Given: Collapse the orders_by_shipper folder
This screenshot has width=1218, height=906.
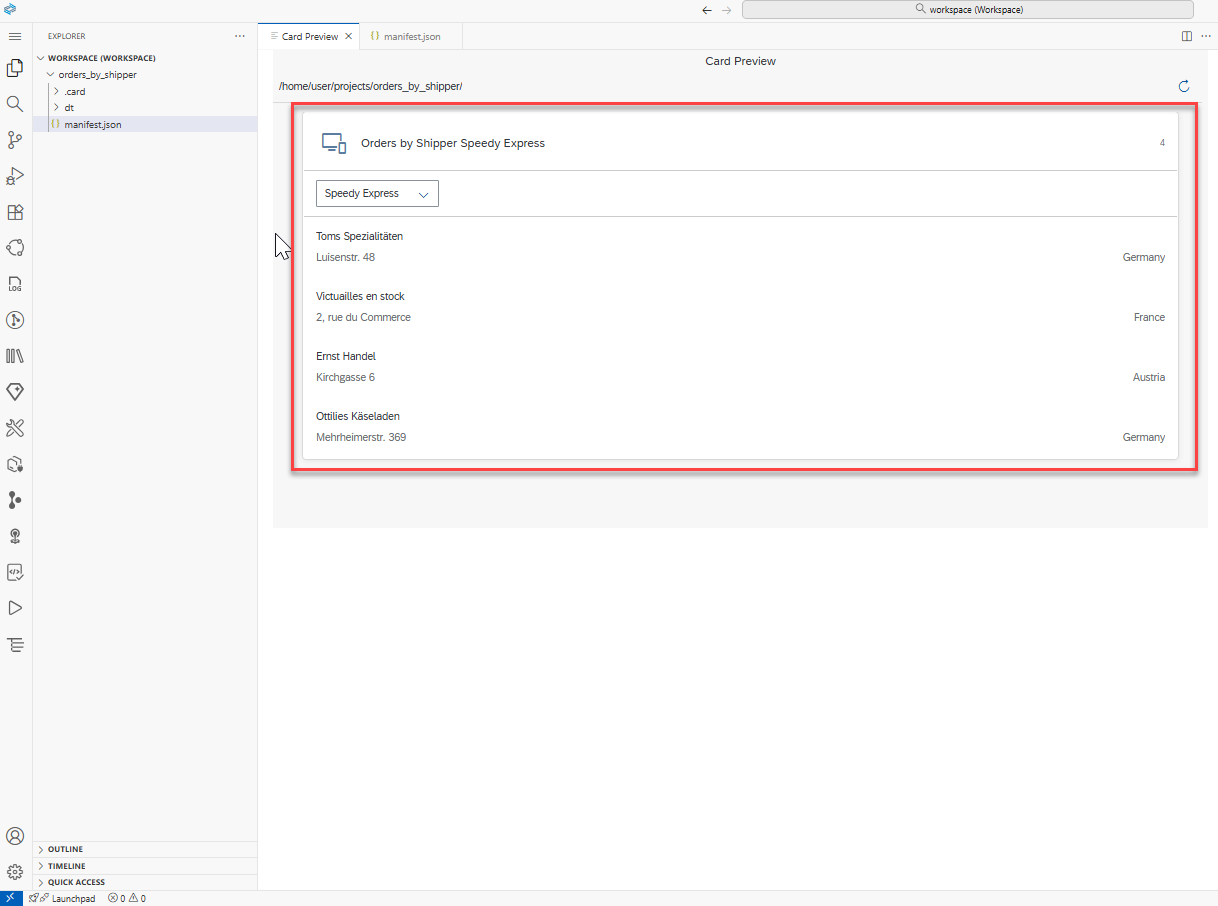Looking at the screenshot, I should pyautogui.click(x=145, y=75).
